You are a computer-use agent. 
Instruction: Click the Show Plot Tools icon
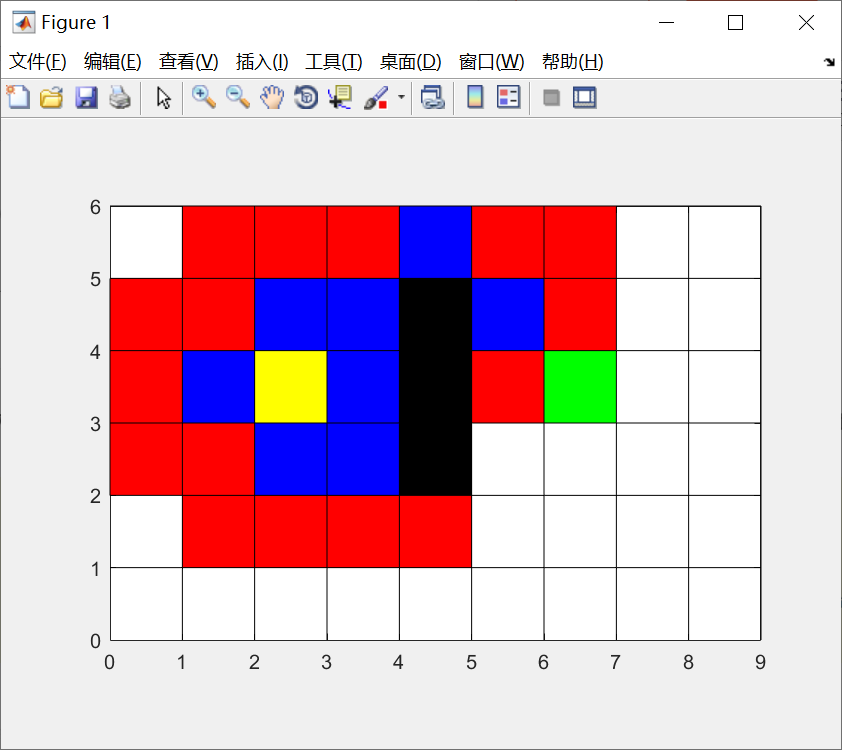[585, 98]
